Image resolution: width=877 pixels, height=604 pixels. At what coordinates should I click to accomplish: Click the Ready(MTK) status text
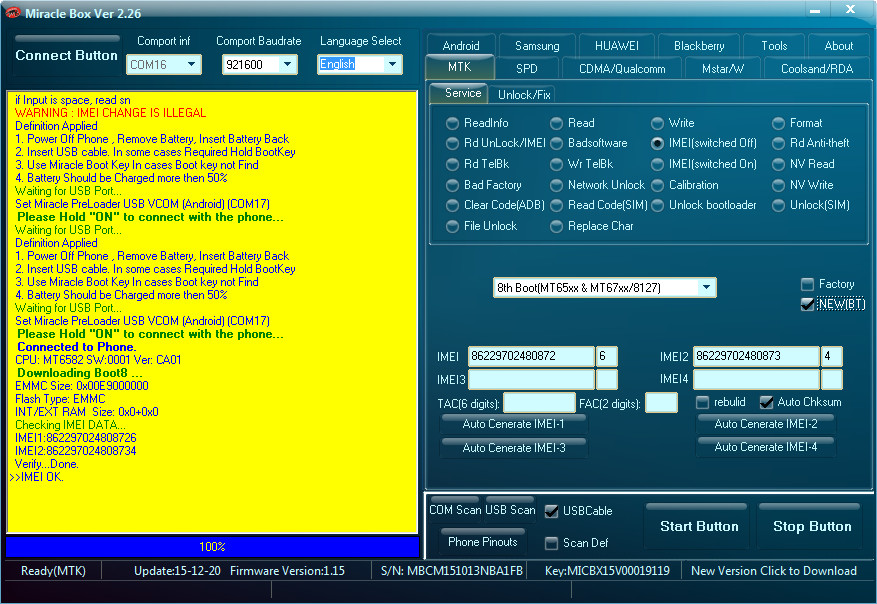click(53, 571)
